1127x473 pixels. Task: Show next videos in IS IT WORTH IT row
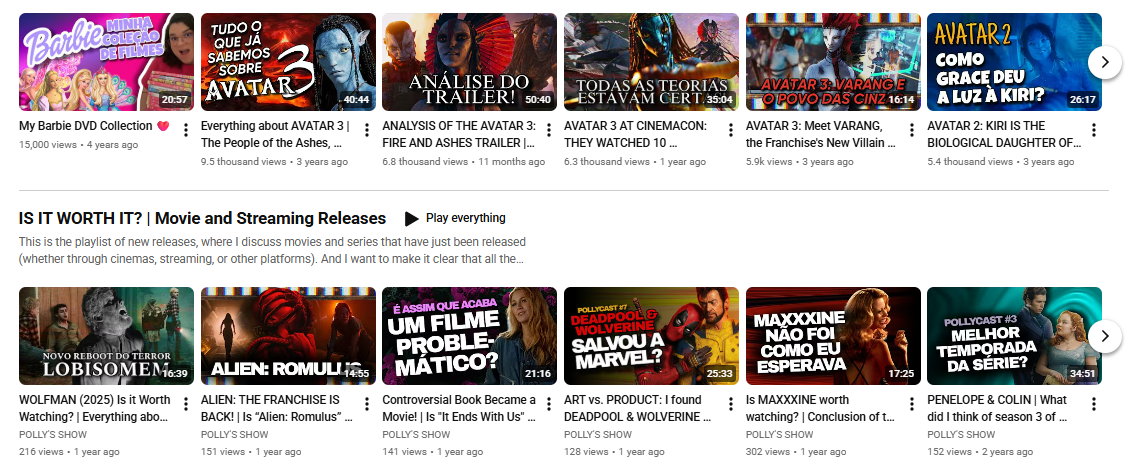1105,336
